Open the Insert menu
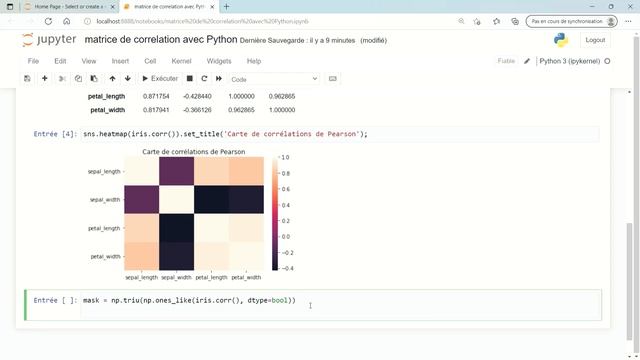This screenshot has width=640, height=360. pos(120,61)
